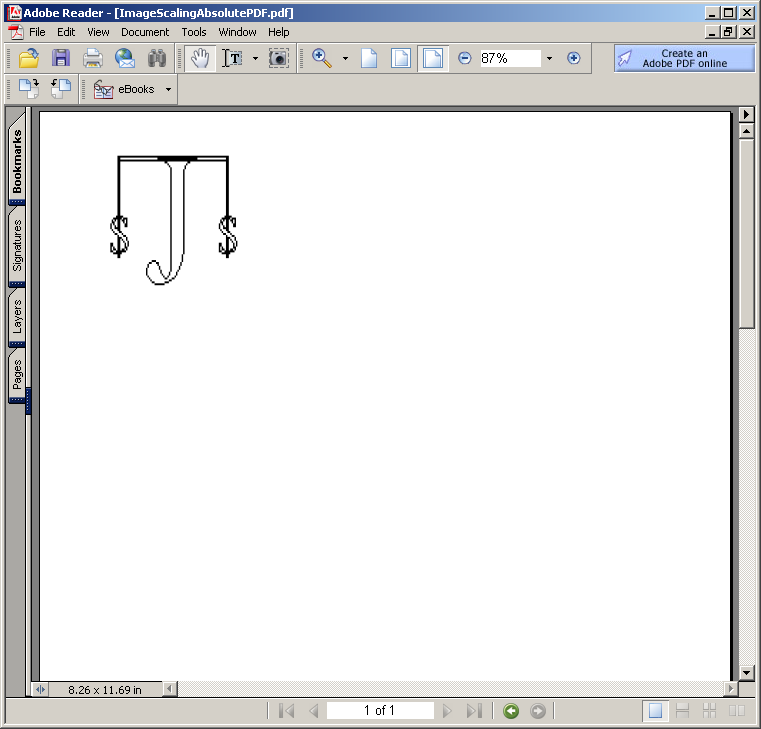The height and width of the screenshot is (729, 761).
Task: Click the page number field 1 of 1
Action: tap(380, 711)
